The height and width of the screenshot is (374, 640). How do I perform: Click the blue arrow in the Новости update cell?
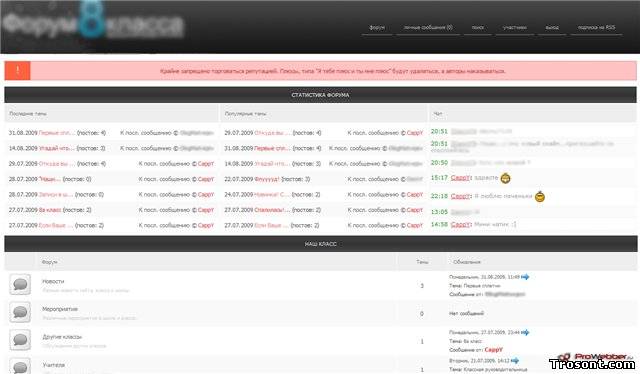(525, 277)
